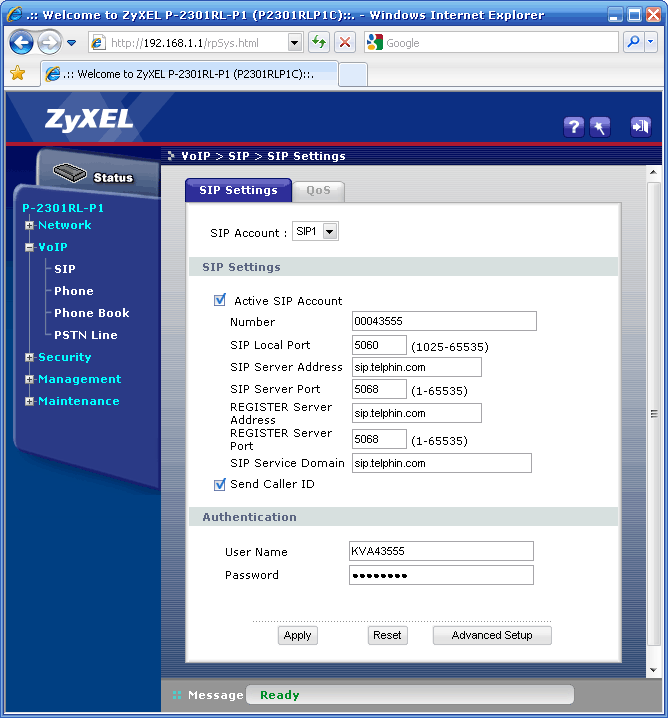This screenshot has height=718, width=668.
Task: Collapse the VoIP tree node
Action: (30, 247)
